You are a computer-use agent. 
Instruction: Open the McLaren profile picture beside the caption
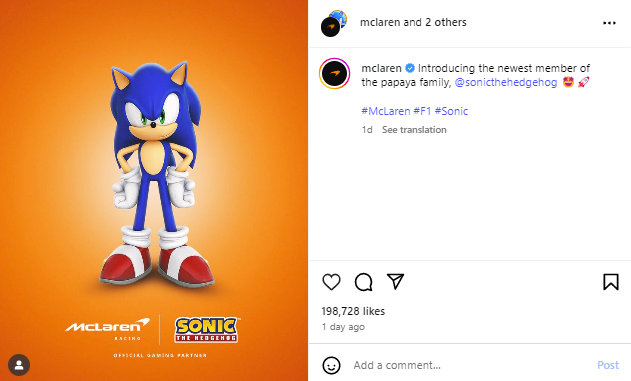[x=334, y=73]
